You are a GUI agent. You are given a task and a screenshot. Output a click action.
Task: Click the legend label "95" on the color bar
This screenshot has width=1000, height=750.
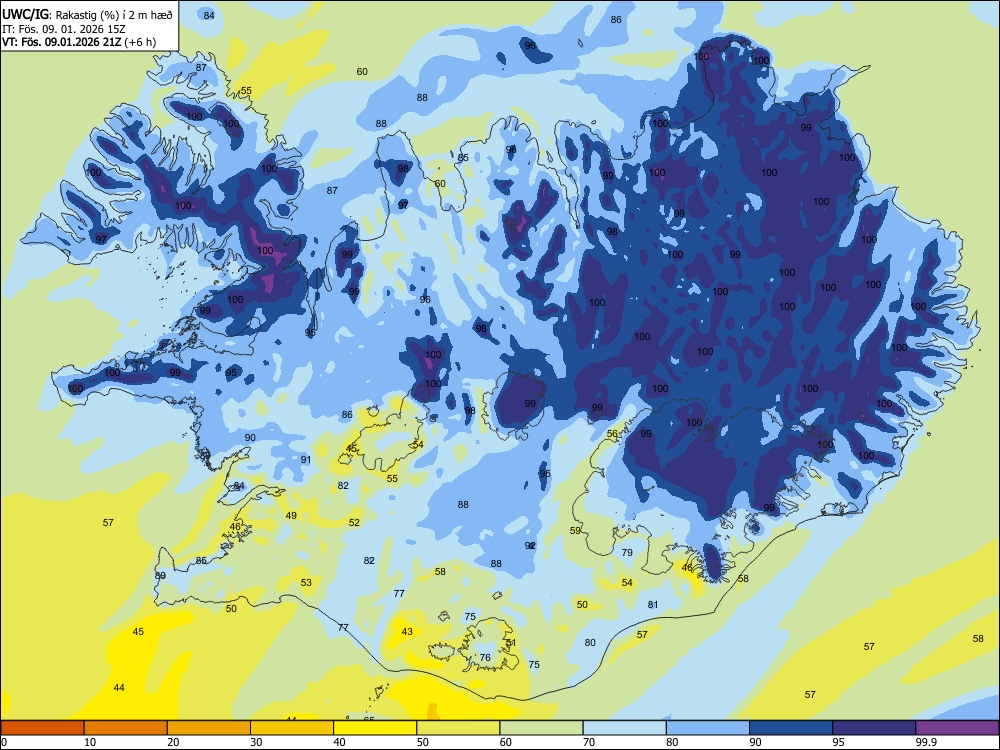(x=838, y=742)
